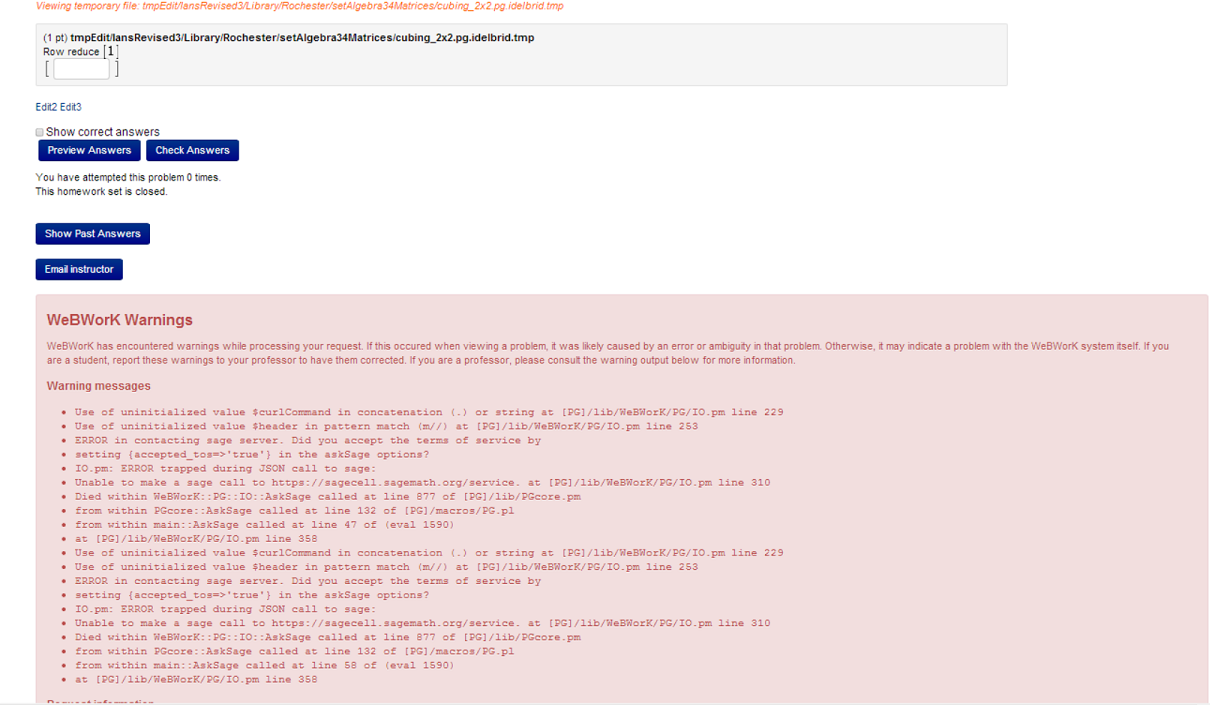Click 'AskSage called at line 58' warning line
This screenshot has height=705, width=1210.
coord(265,665)
